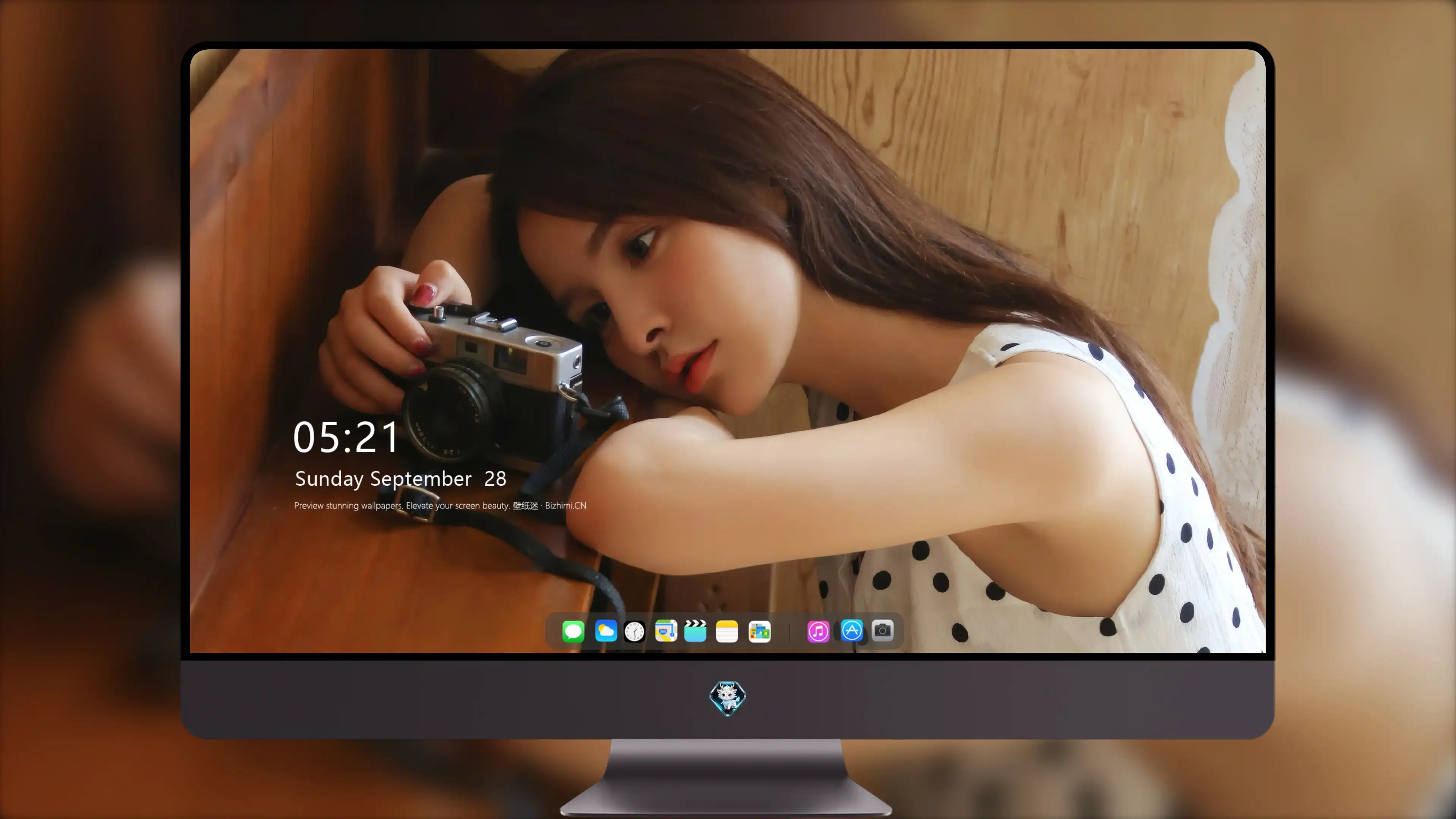The width and height of the screenshot is (1456, 819).
Task: Open the Videos clapperboard app icon
Action: coord(695,631)
